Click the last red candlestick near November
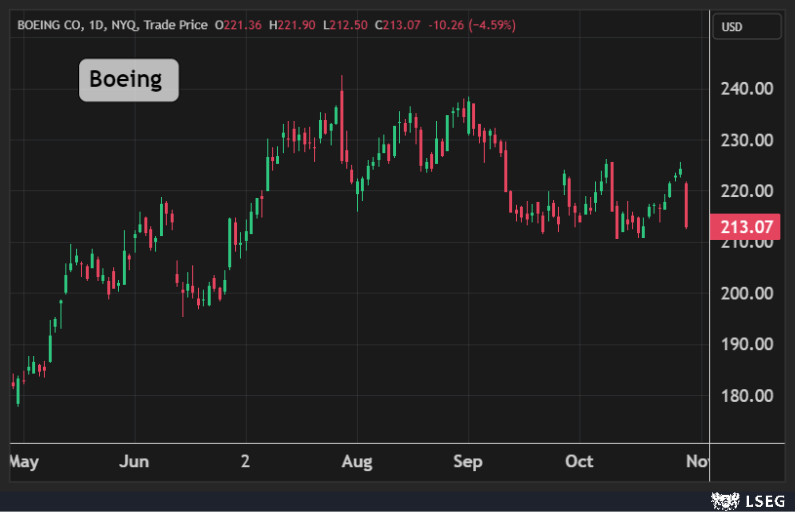Screen dimensions: 795x512 click(x=686, y=205)
